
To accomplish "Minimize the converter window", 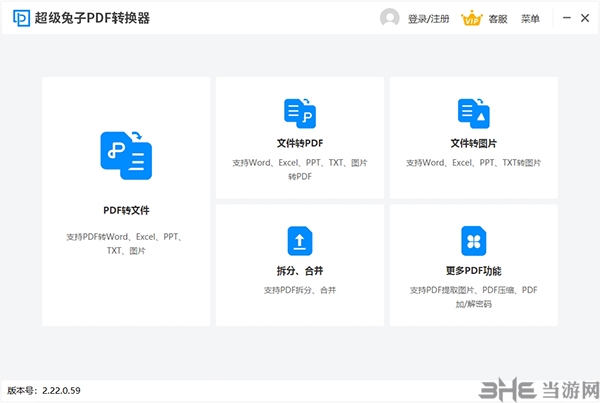I will pos(567,18).
